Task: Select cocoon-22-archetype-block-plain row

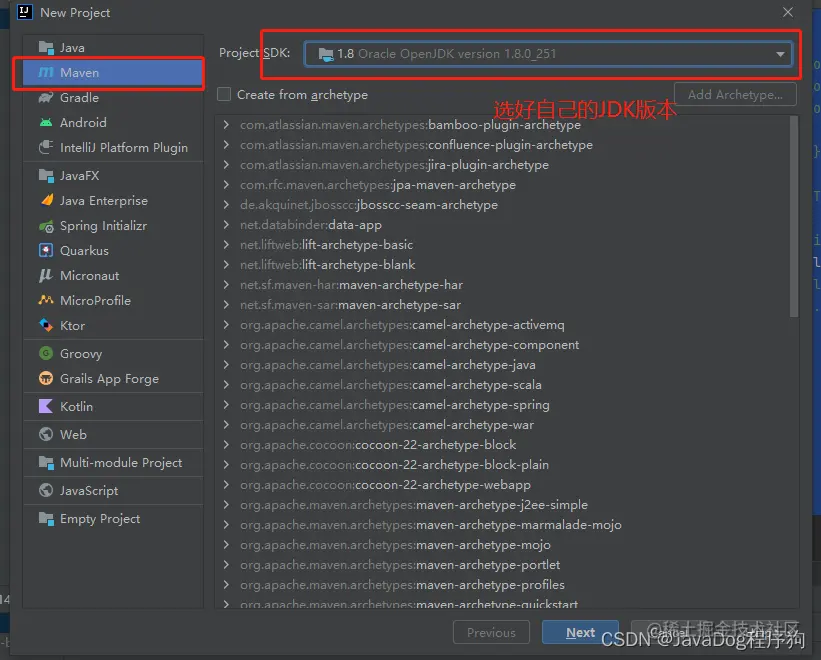Action: (503, 465)
